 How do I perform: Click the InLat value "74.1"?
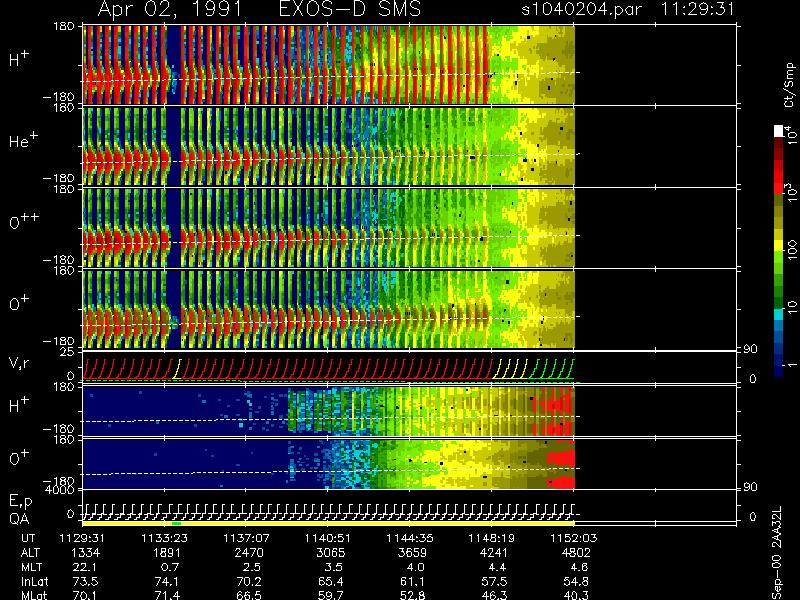point(168,582)
